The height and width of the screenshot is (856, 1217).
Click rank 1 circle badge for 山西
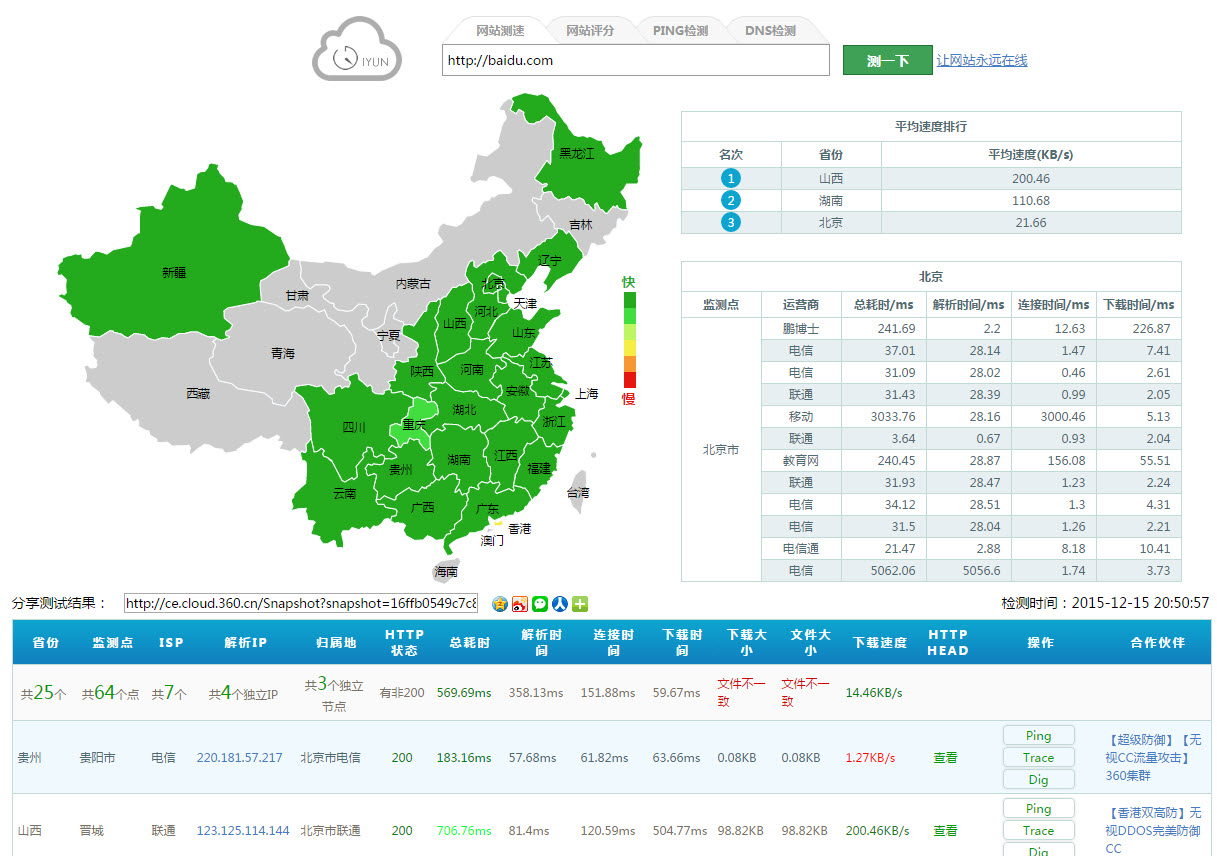(x=731, y=179)
